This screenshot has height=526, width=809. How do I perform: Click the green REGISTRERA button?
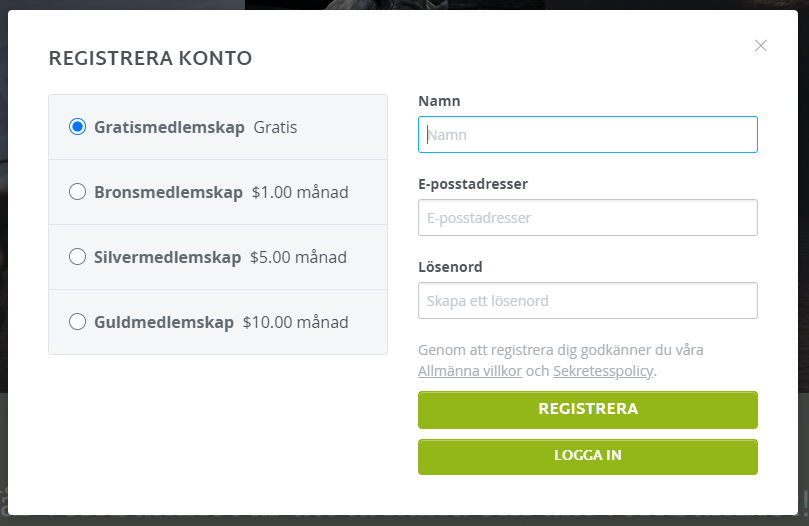coord(588,410)
